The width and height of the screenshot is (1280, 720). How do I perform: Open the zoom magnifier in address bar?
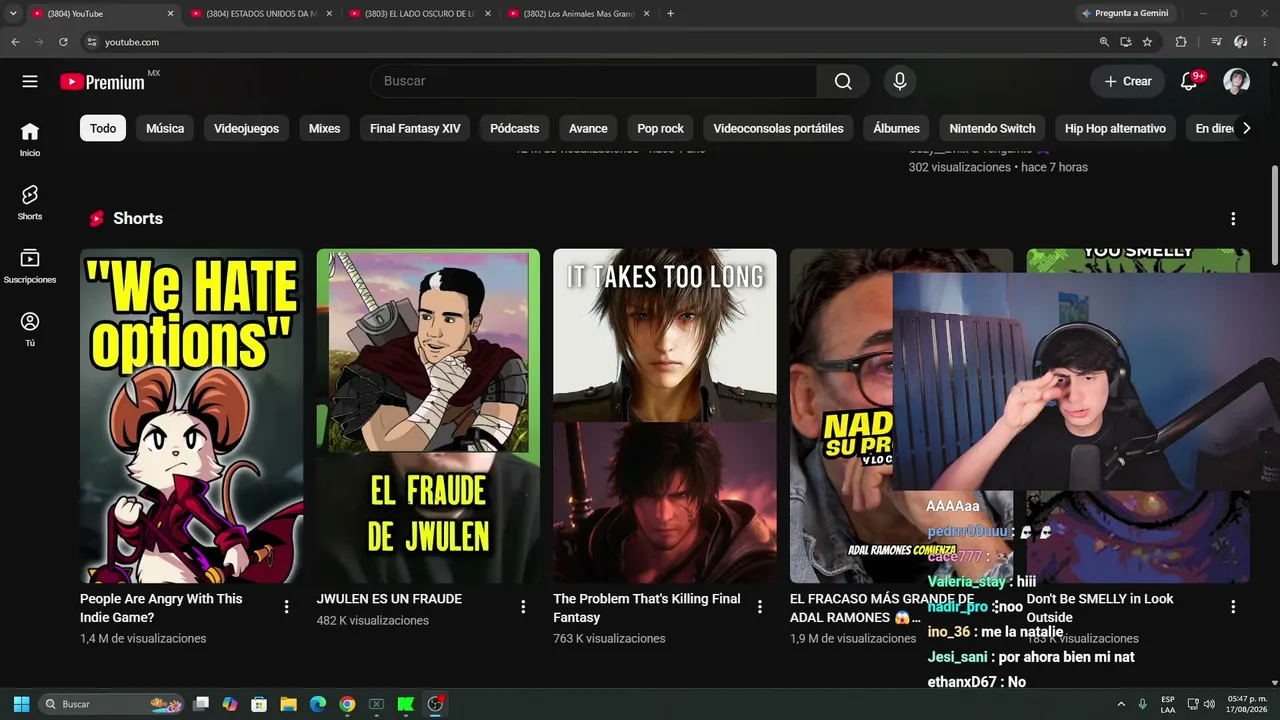click(1104, 42)
